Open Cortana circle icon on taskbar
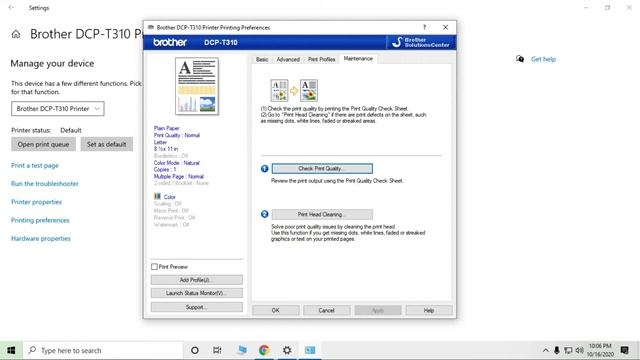Screen dimensions: 640x360 (195, 350)
